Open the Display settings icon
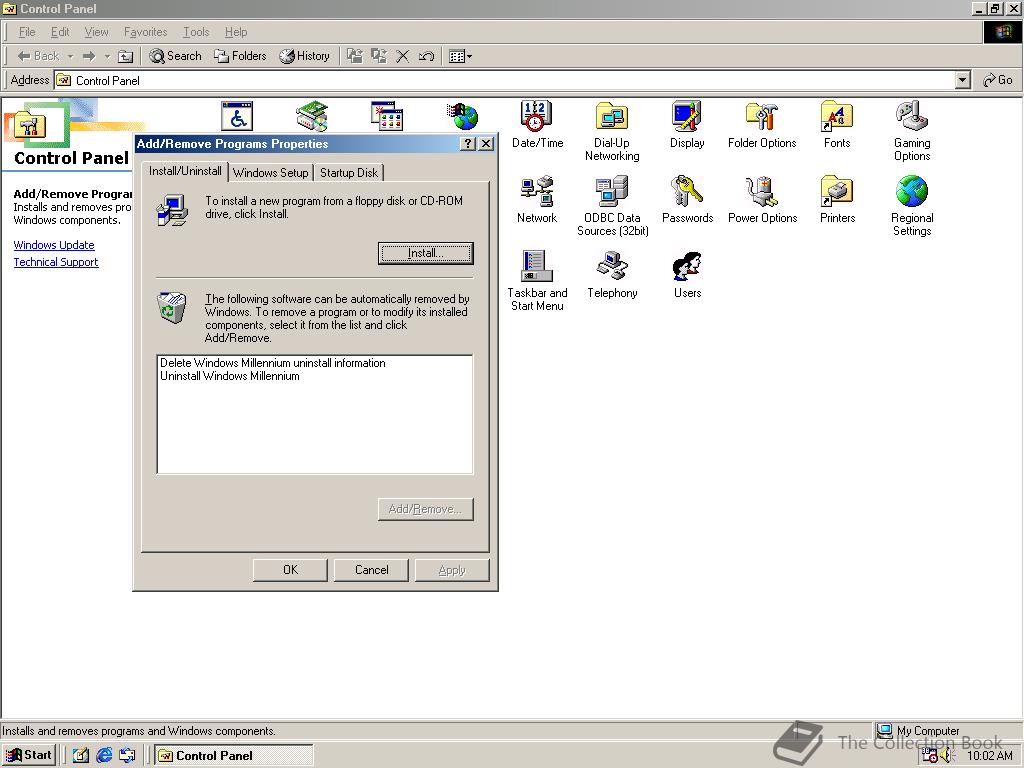 687,124
